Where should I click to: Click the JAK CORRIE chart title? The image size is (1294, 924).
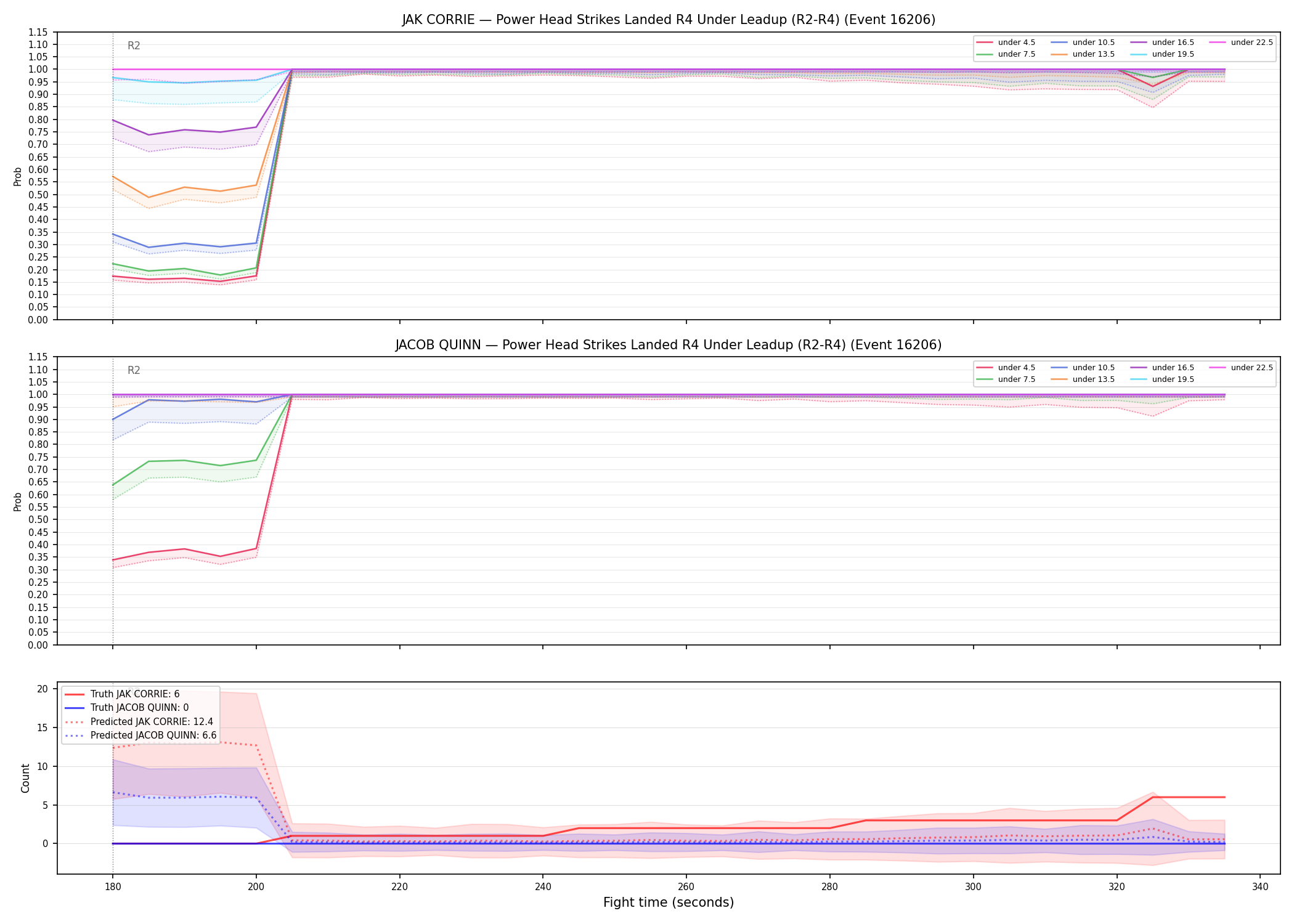click(x=669, y=20)
